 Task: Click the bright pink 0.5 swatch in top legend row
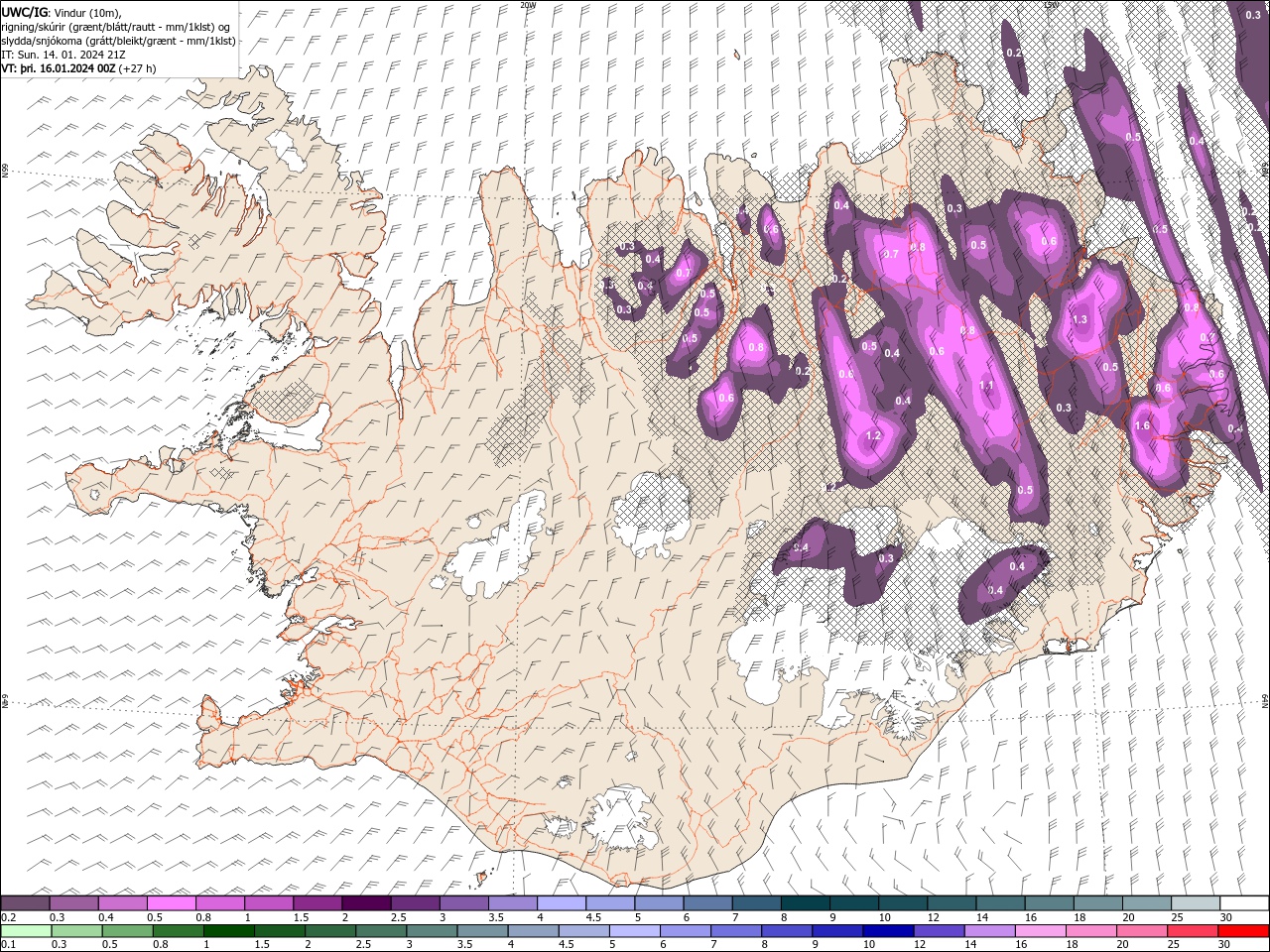pyautogui.click(x=172, y=902)
